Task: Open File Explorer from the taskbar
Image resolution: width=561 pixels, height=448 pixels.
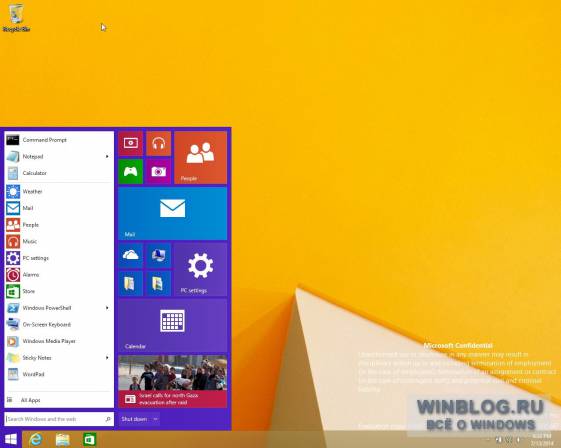Action: tap(62, 439)
